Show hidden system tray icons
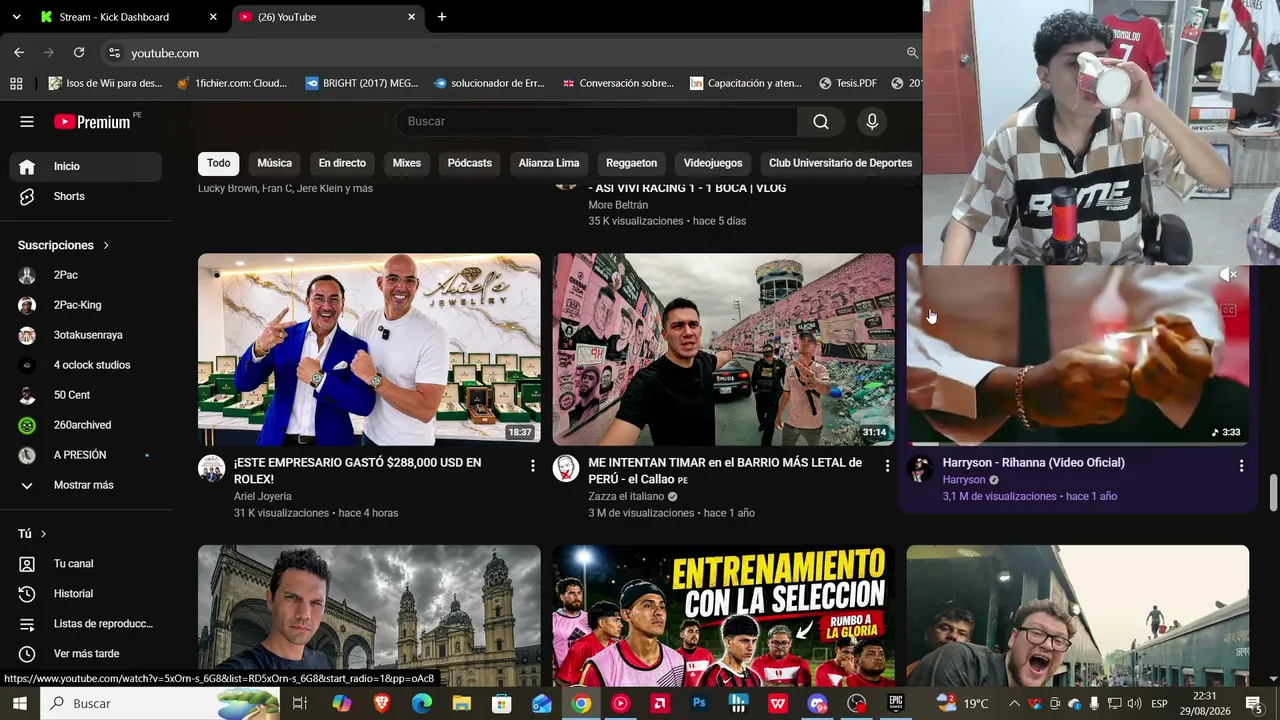This screenshot has height=720, width=1280. (x=1014, y=704)
